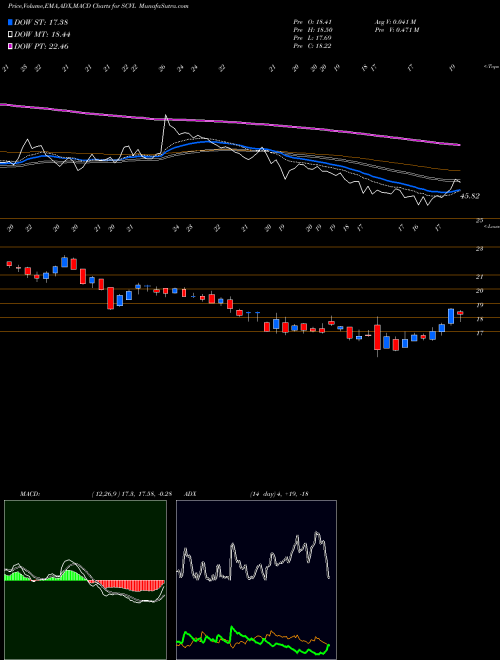The height and width of the screenshot is (660, 500).
Task: Click the 'MACD:' panel heading
Action: tap(29, 494)
